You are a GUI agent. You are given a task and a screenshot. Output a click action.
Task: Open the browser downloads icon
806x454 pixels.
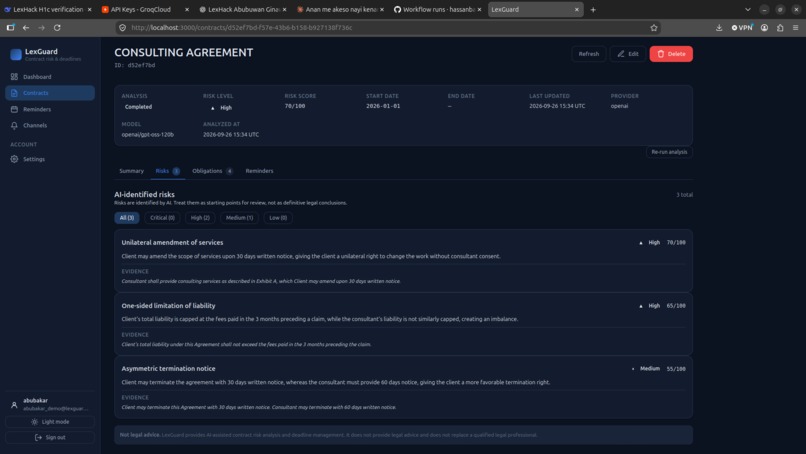pyautogui.click(x=719, y=28)
